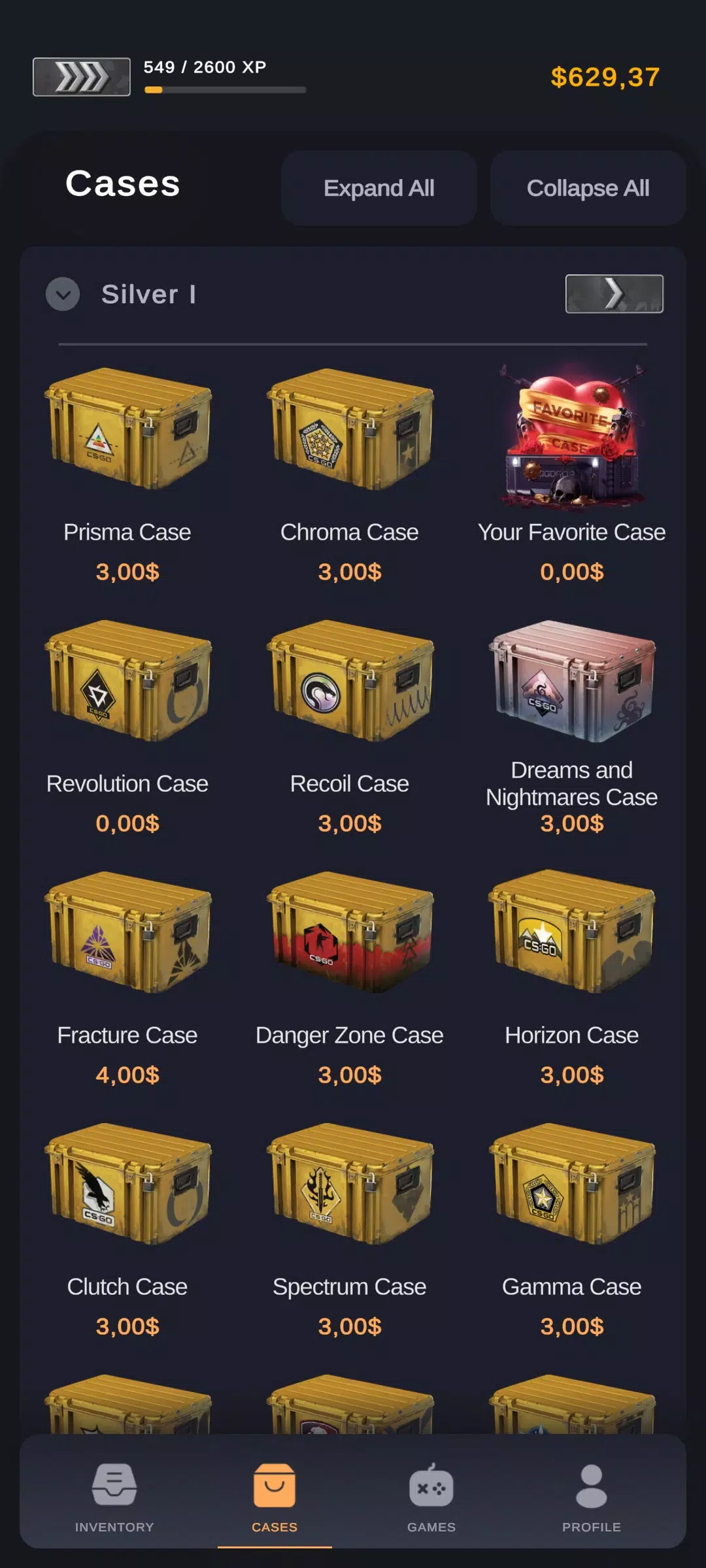This screenshot has height=1568, width=706.
Task: Open the Inventory tab icon
Action: [x=114, y=1485]
